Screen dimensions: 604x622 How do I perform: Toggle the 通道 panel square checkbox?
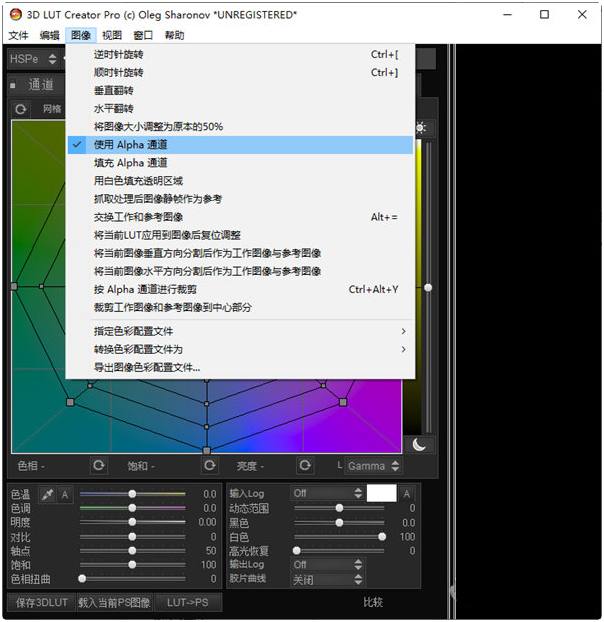pos(13,85)
